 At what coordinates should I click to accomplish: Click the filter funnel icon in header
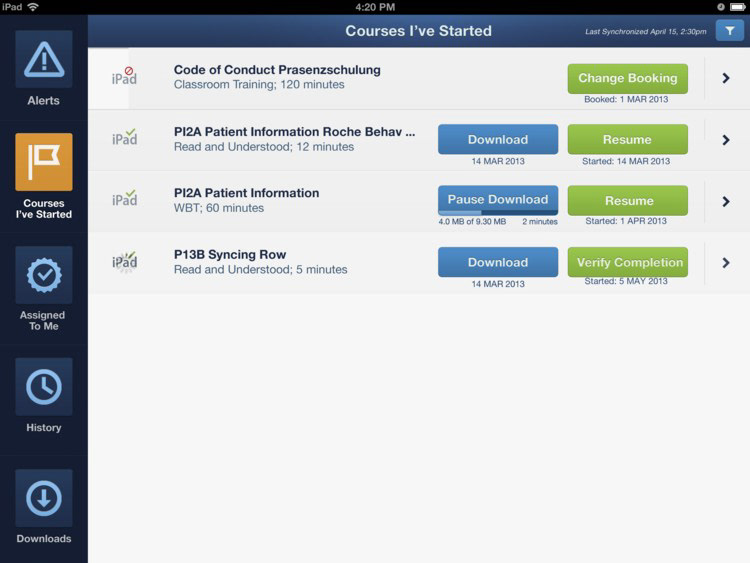tap(729, 31)
